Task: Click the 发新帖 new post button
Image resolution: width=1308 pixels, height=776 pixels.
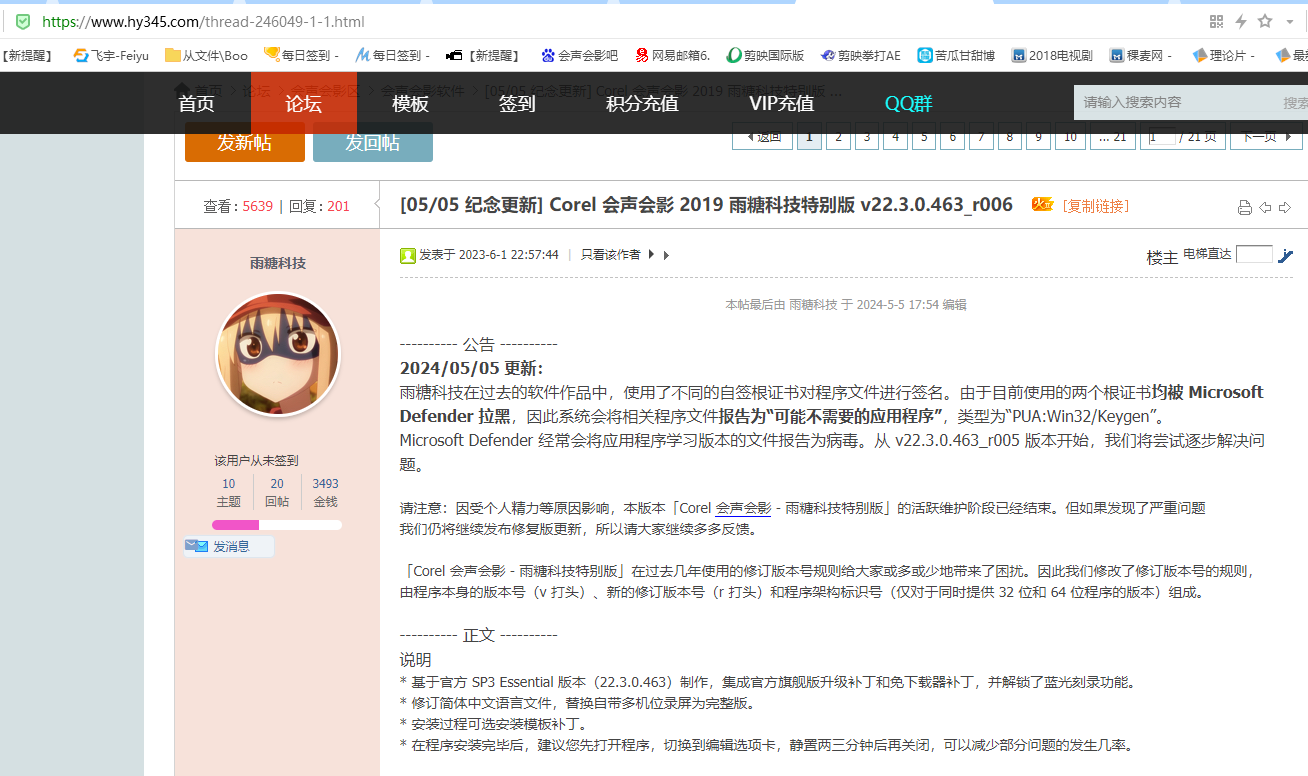Action: (x=245, y=142)
